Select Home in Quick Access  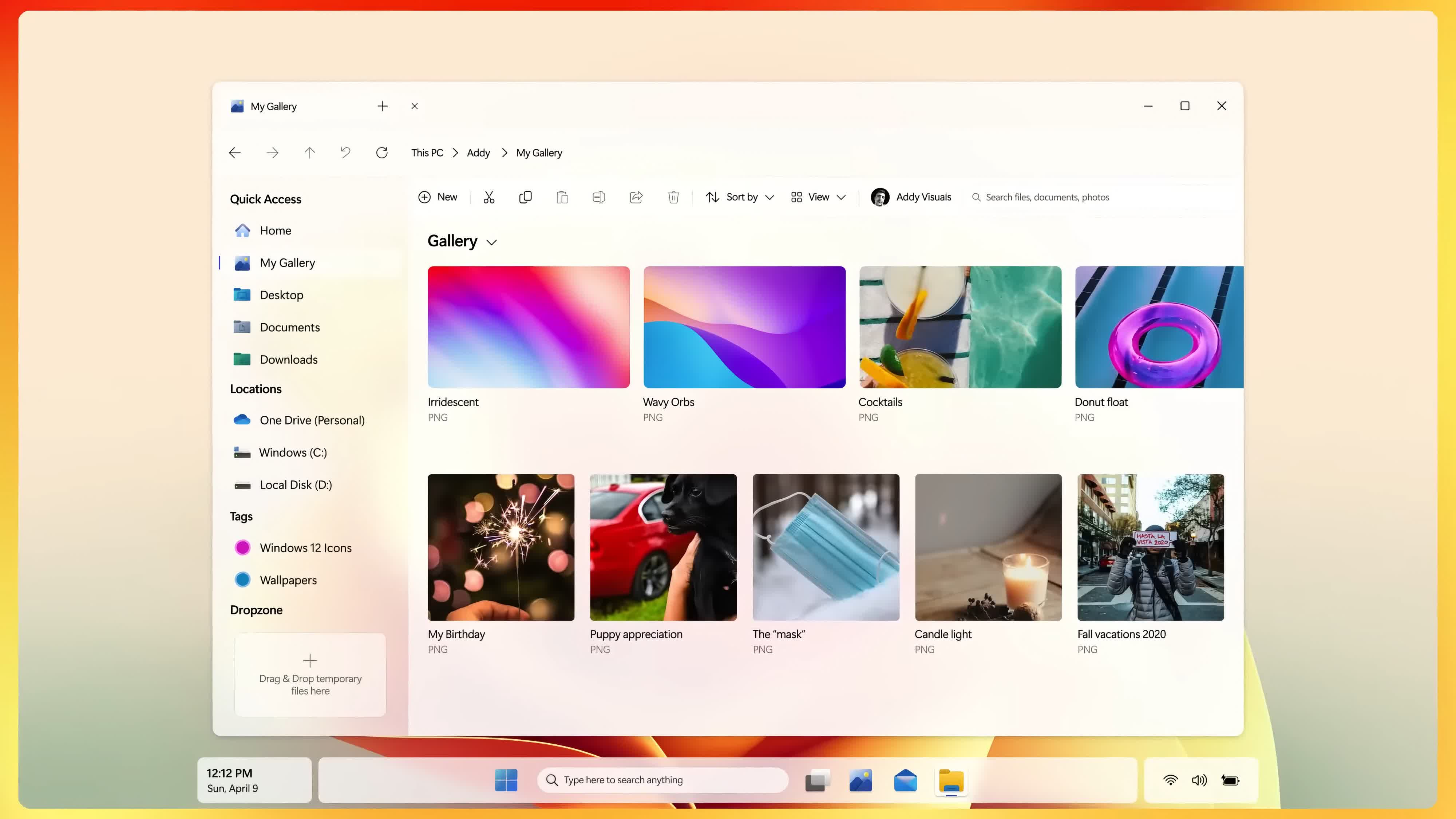310,231
